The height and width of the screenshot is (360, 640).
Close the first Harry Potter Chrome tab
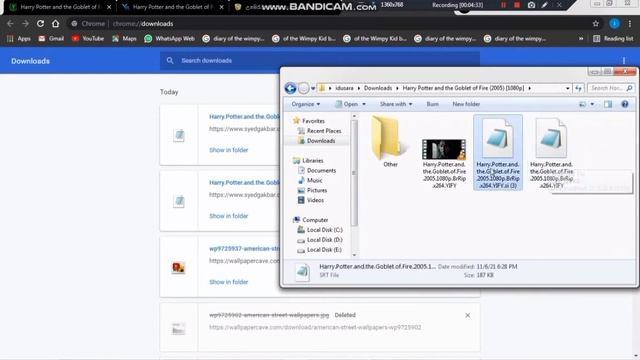[x=109, y=7]
